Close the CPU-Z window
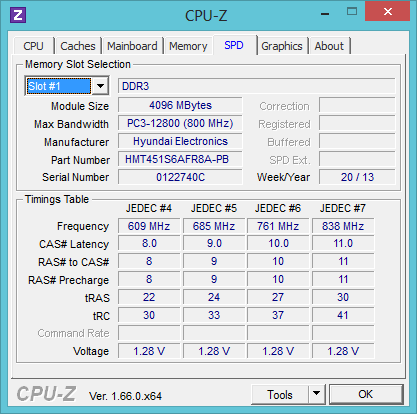The width and height of the screenshot is (417, 414). coord(387,12)
